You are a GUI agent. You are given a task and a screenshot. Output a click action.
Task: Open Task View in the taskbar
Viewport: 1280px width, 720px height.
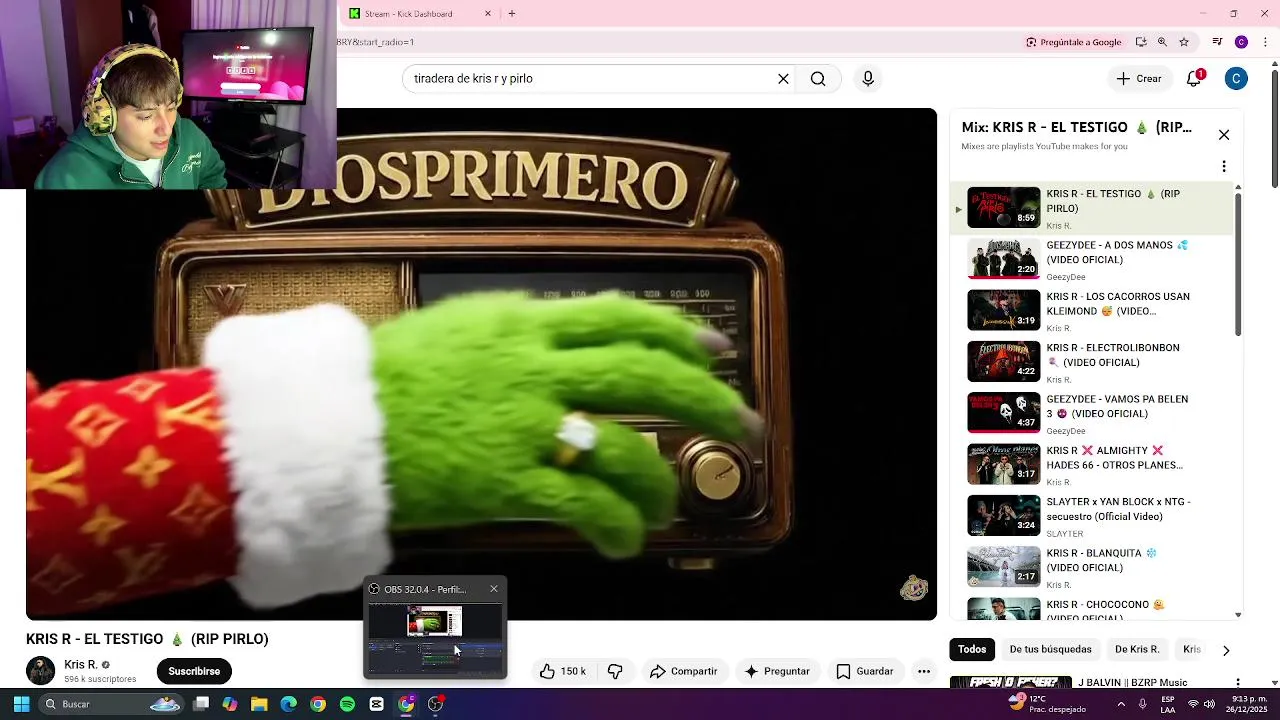coord(201,704)
